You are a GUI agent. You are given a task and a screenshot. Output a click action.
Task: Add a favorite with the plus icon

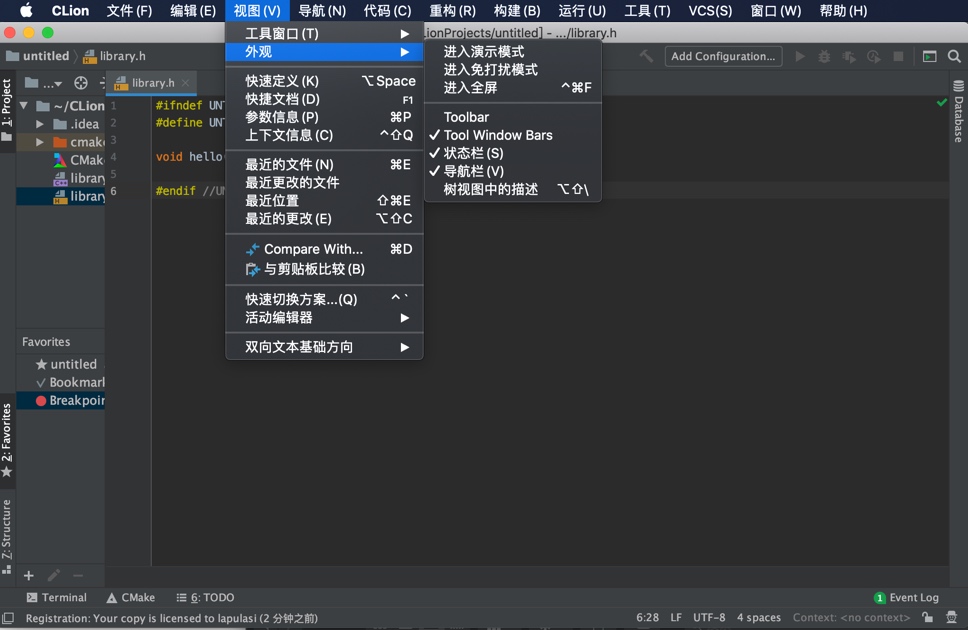tap(27, 575)
